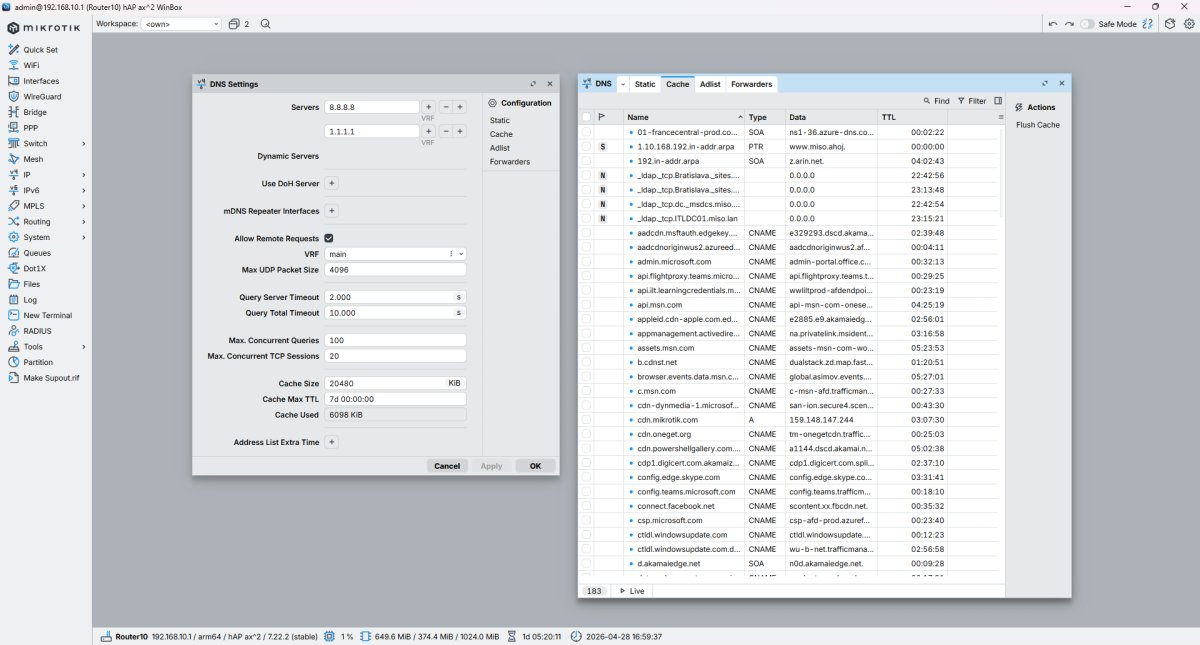Click the undo arrow in top toolbar
The height and width of the screenshot is (645, 1200).
tap(1053, 23)
